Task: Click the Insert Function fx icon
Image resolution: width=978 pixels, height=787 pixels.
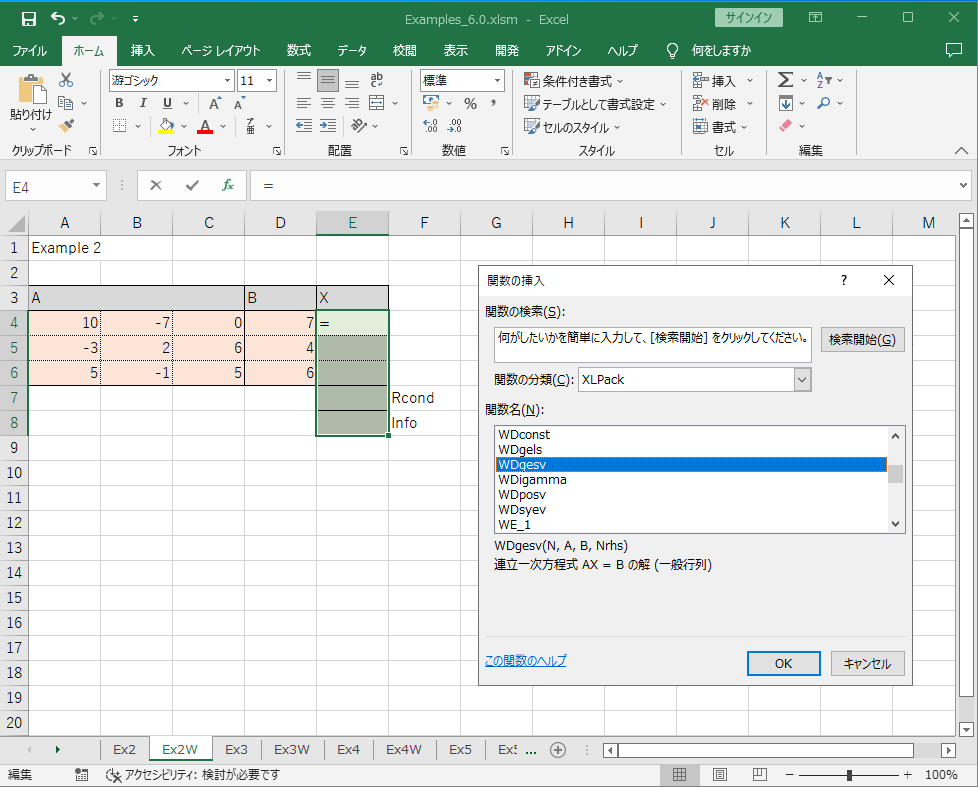Action: point(228,185)
